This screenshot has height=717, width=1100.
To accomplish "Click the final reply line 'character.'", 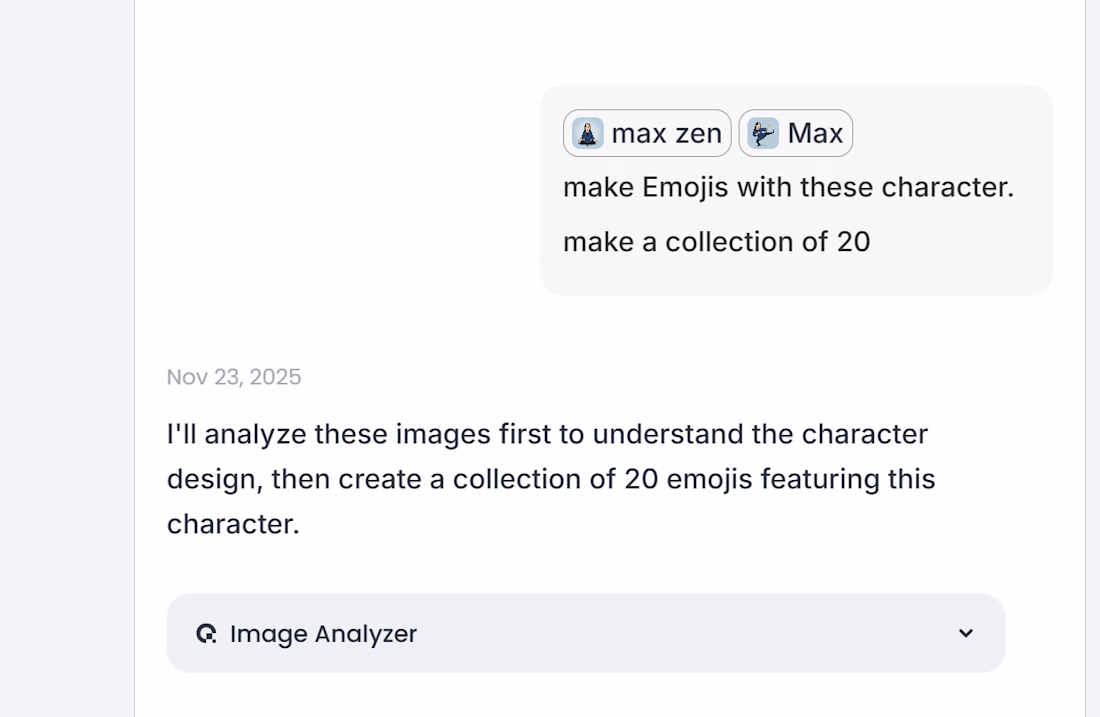I will (x=233, y=524).
